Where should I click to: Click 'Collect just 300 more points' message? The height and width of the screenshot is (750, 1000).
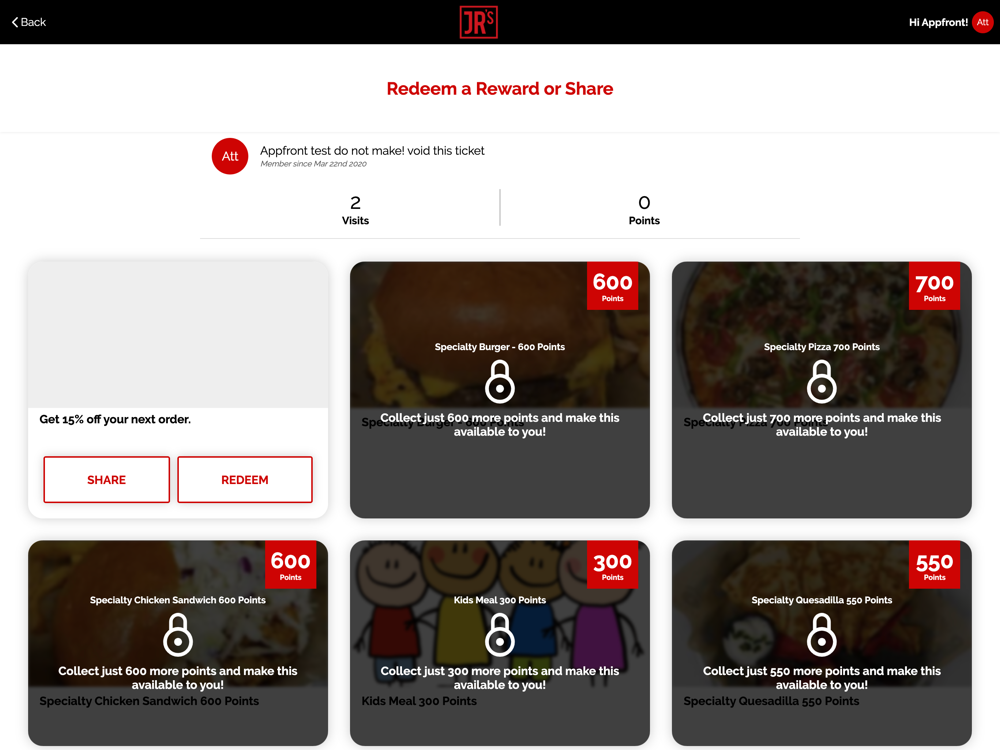tap(500, 678)
